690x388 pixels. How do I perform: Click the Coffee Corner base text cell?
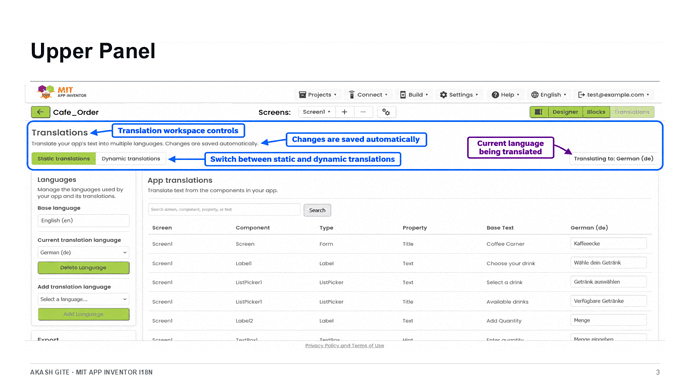point(505,244)
